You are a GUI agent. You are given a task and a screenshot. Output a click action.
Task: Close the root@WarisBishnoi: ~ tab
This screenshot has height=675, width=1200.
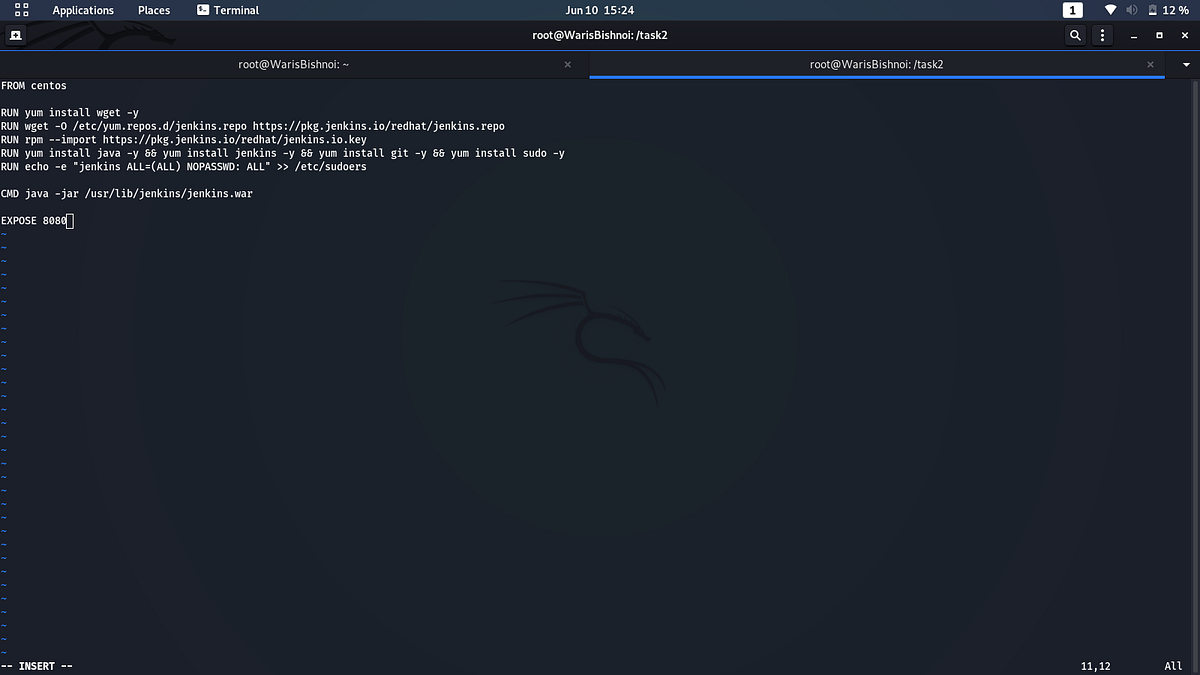coord(567,64)
